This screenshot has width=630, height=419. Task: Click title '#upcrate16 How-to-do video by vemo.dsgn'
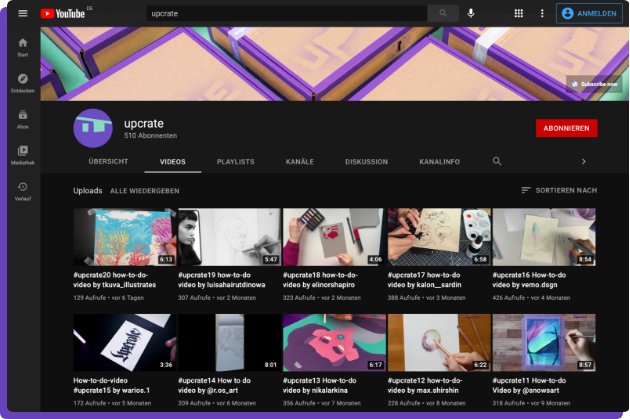[529, 280]
